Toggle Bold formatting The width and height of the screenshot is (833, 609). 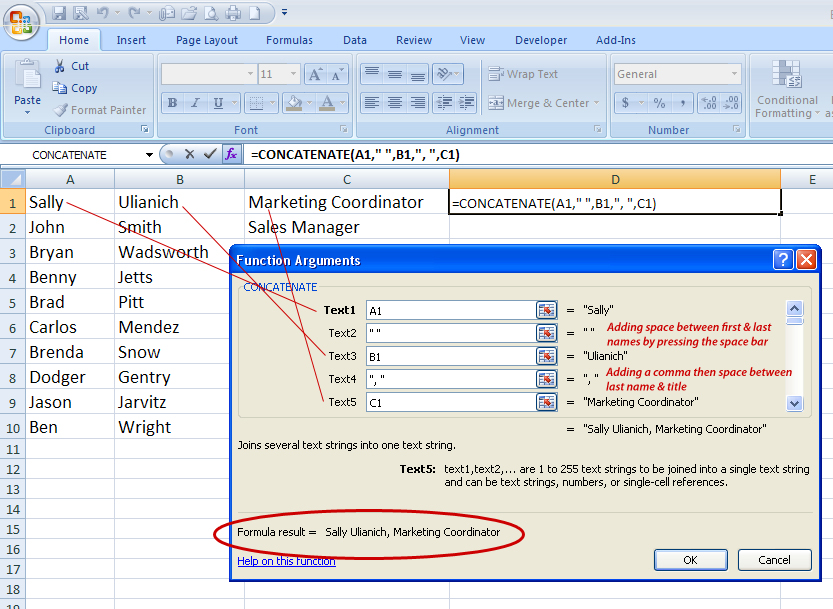click(x=172, y=103)
